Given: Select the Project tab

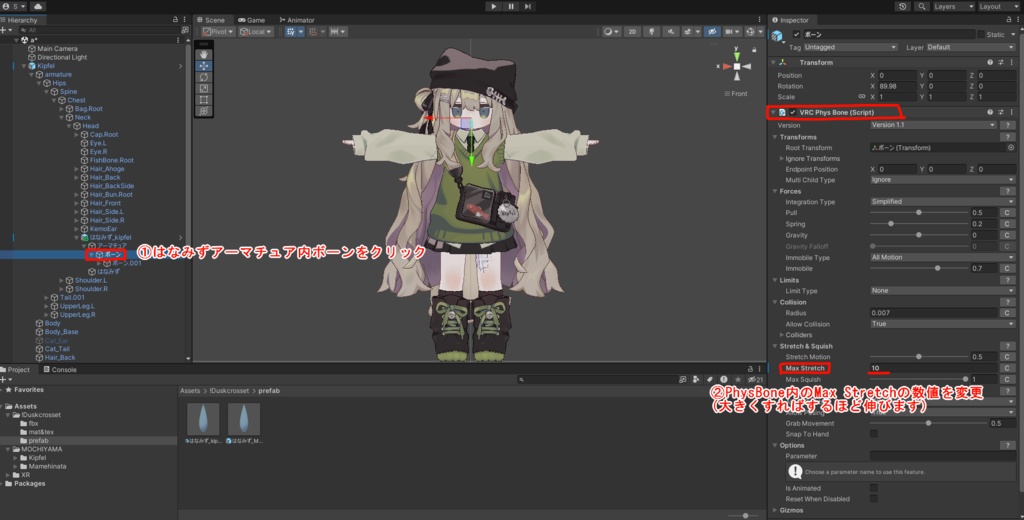Looking at the screenshot, I should (x=16, y=370).
